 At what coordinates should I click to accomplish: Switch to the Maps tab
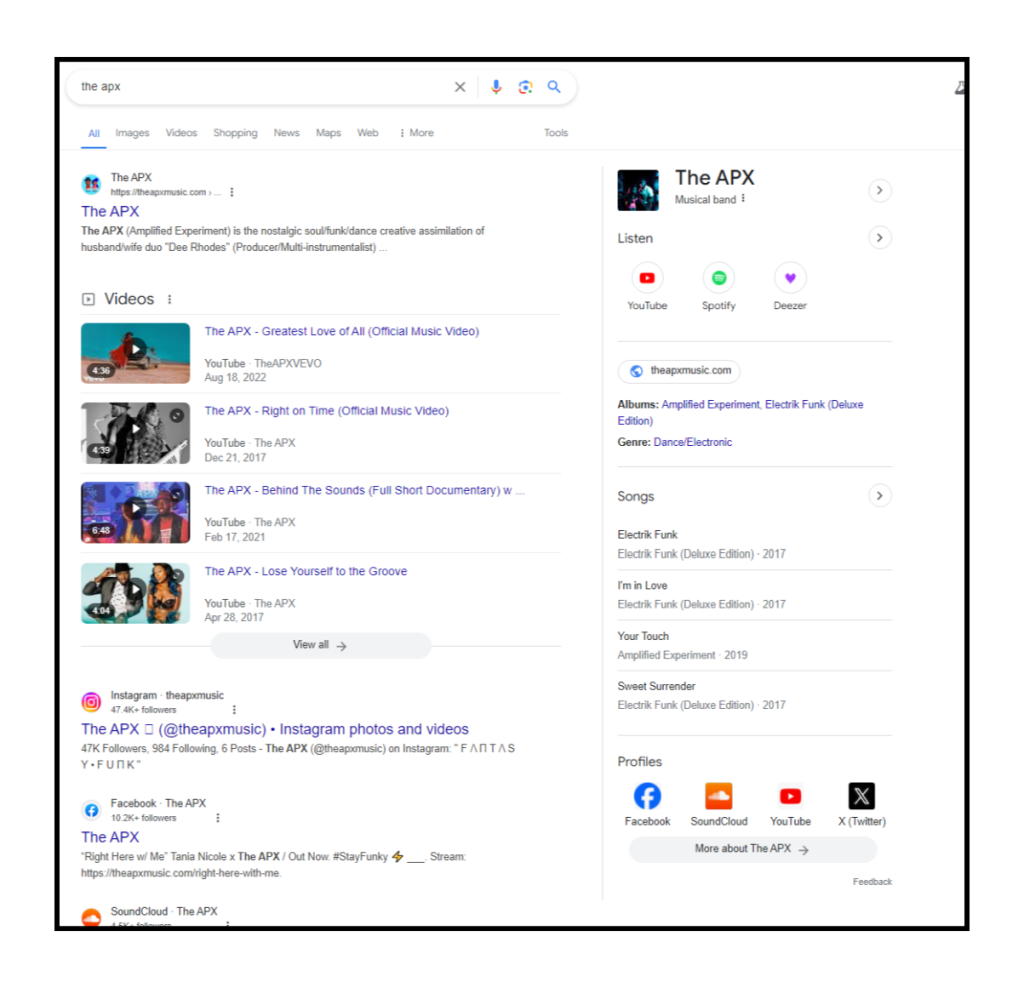pos(328,133)
